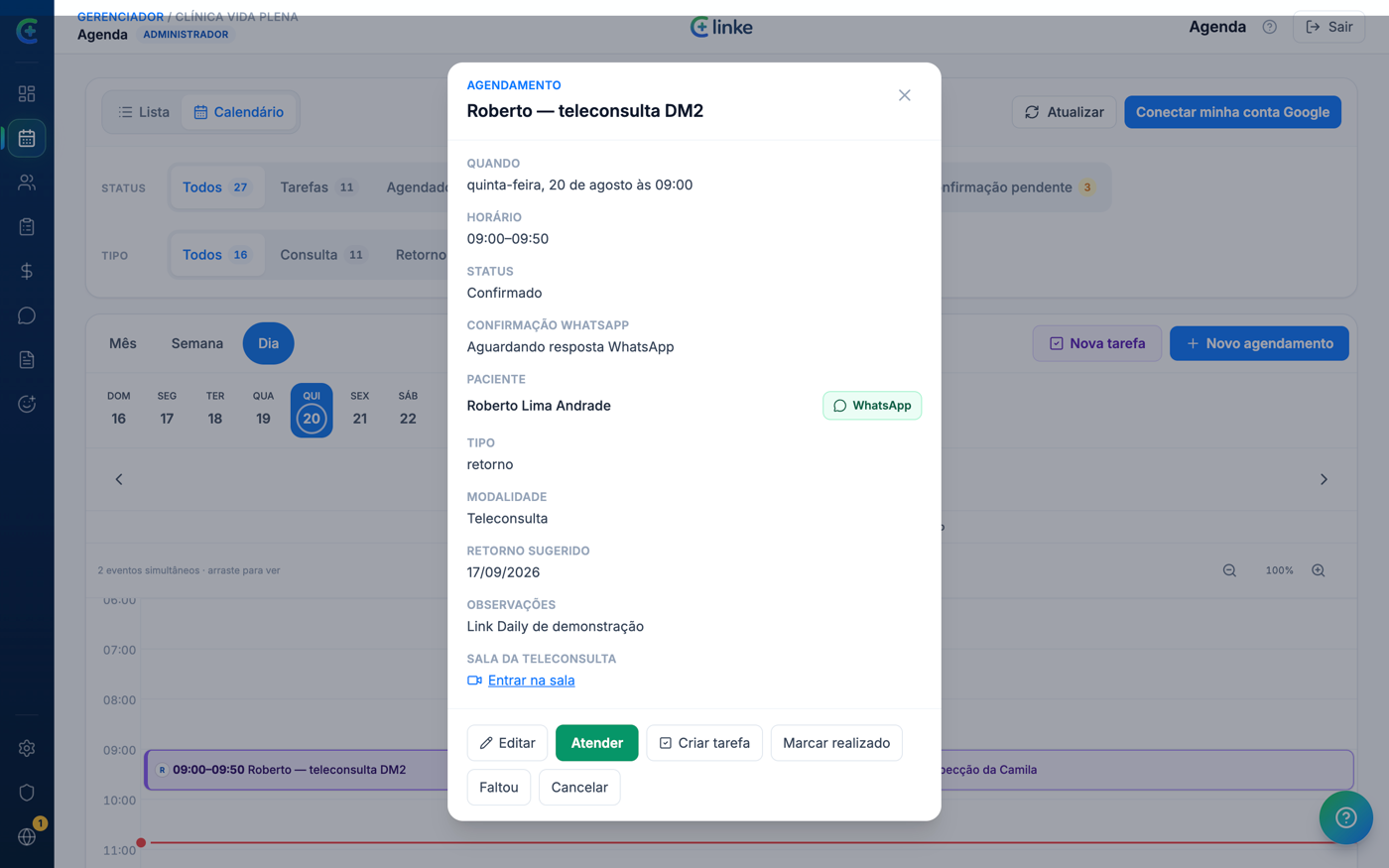This screenshot has width=1389, height=868.
Task: Go to previous day with left chevron
Action: 119,479
